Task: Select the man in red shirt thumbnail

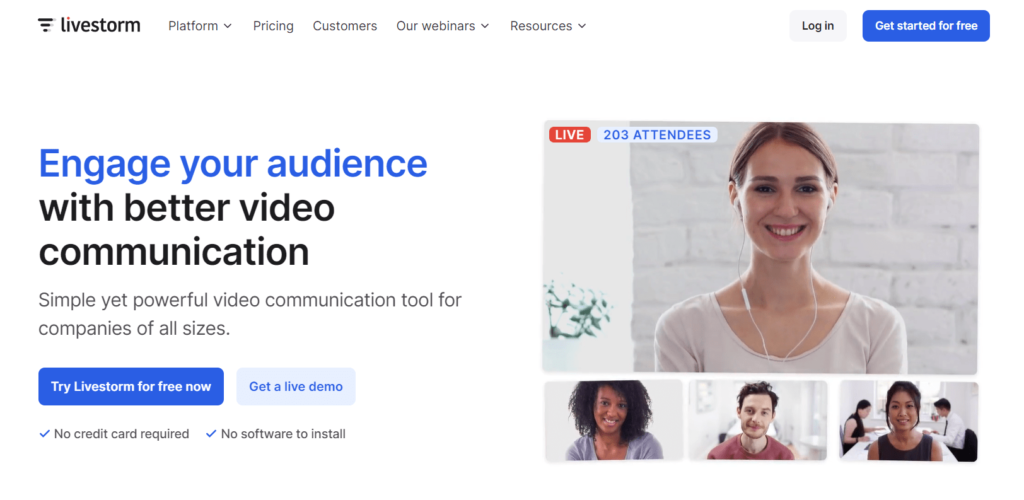Action: tap(758, 421)
